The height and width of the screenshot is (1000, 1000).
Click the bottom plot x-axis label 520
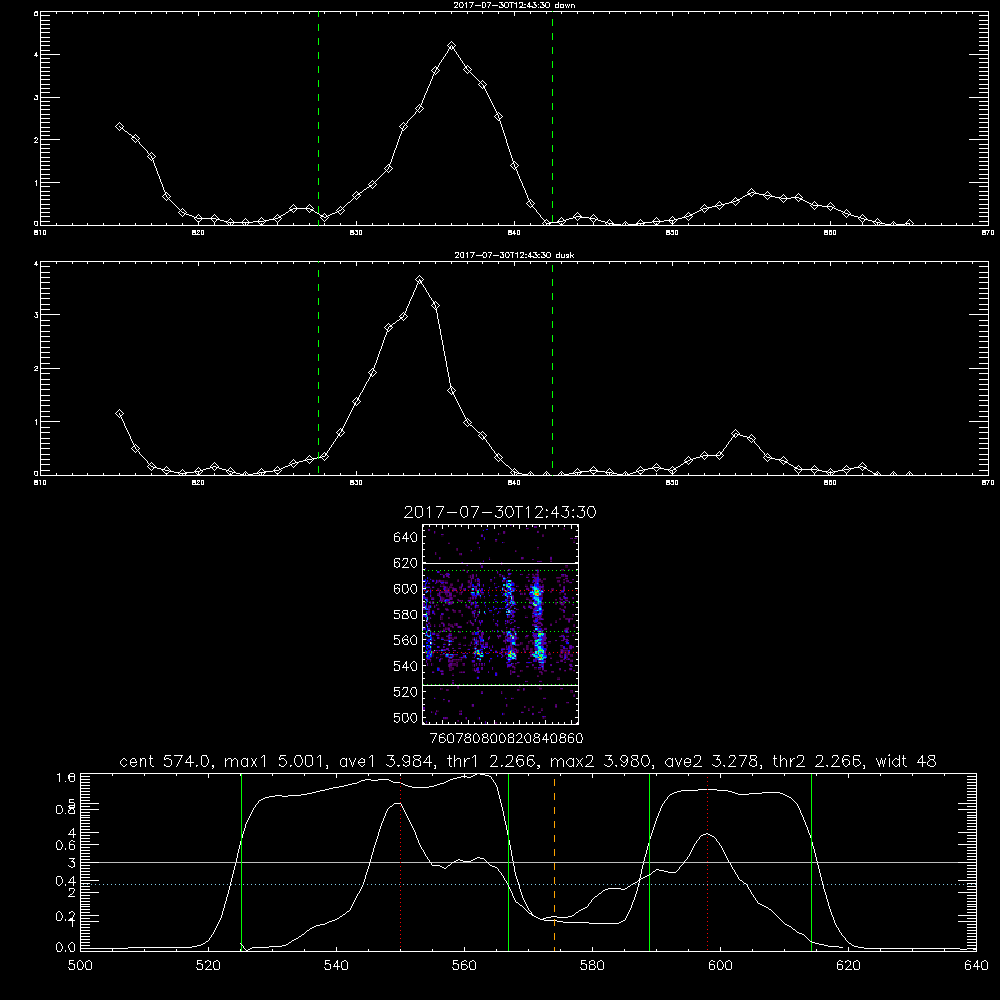(x=208, y=966)
